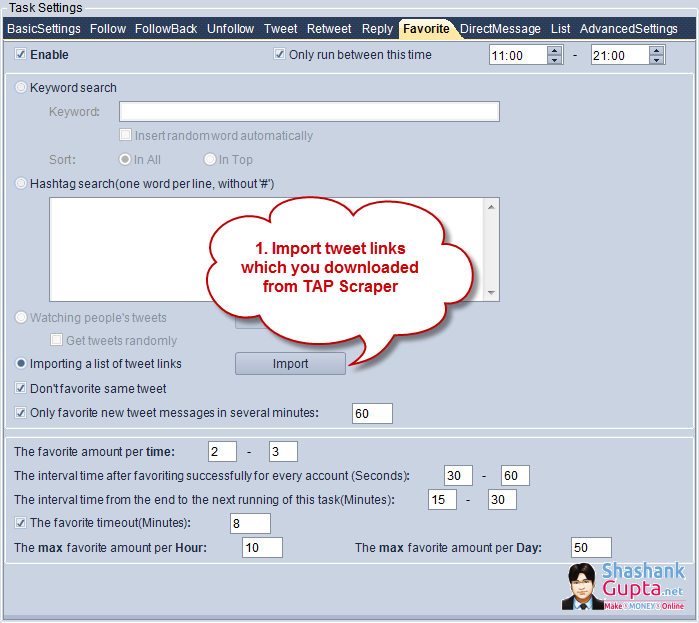Select the Tweet tab
Image resolution: width=699 pixels, height=623 pixels.
click(280, 29)
